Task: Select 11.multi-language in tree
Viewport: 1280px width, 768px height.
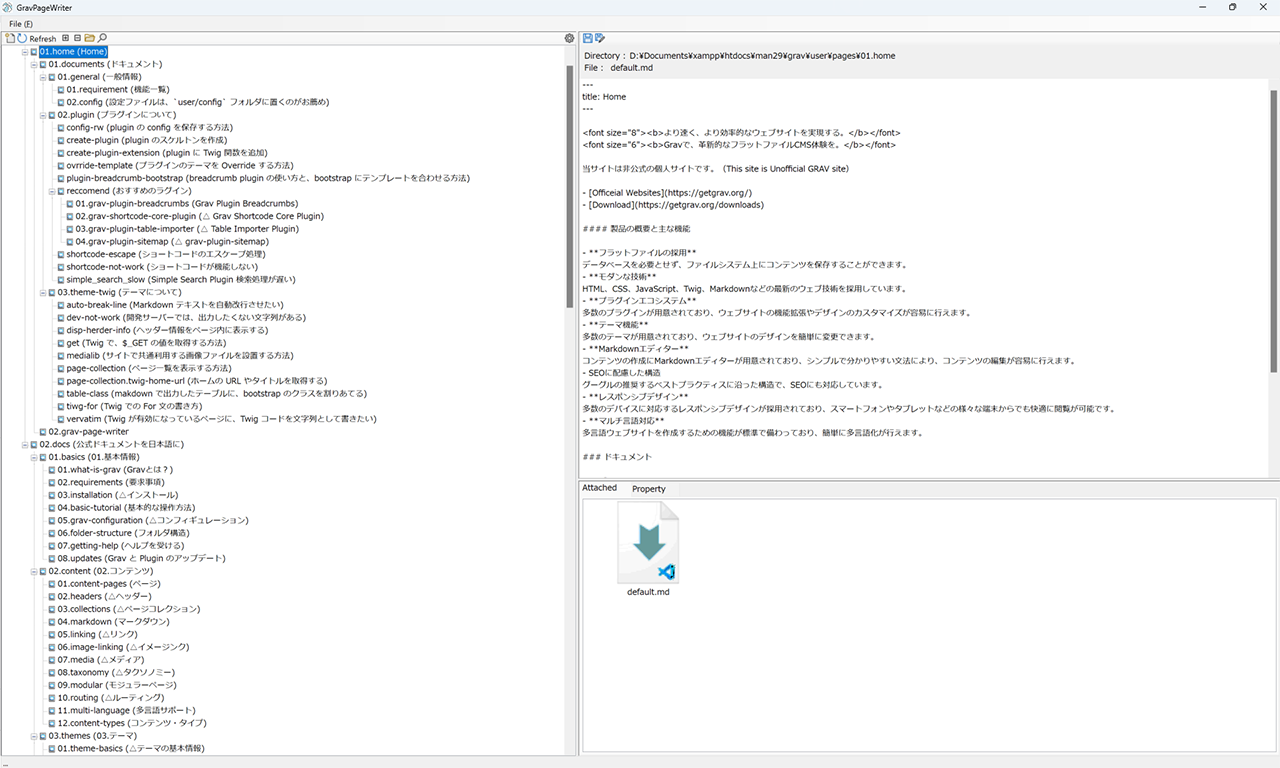Action: [x=129, y=710]
